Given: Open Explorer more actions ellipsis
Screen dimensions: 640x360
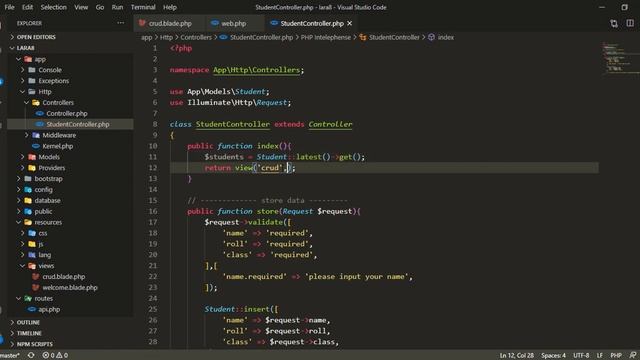Looking at the screenshot, I should (120, 23).
